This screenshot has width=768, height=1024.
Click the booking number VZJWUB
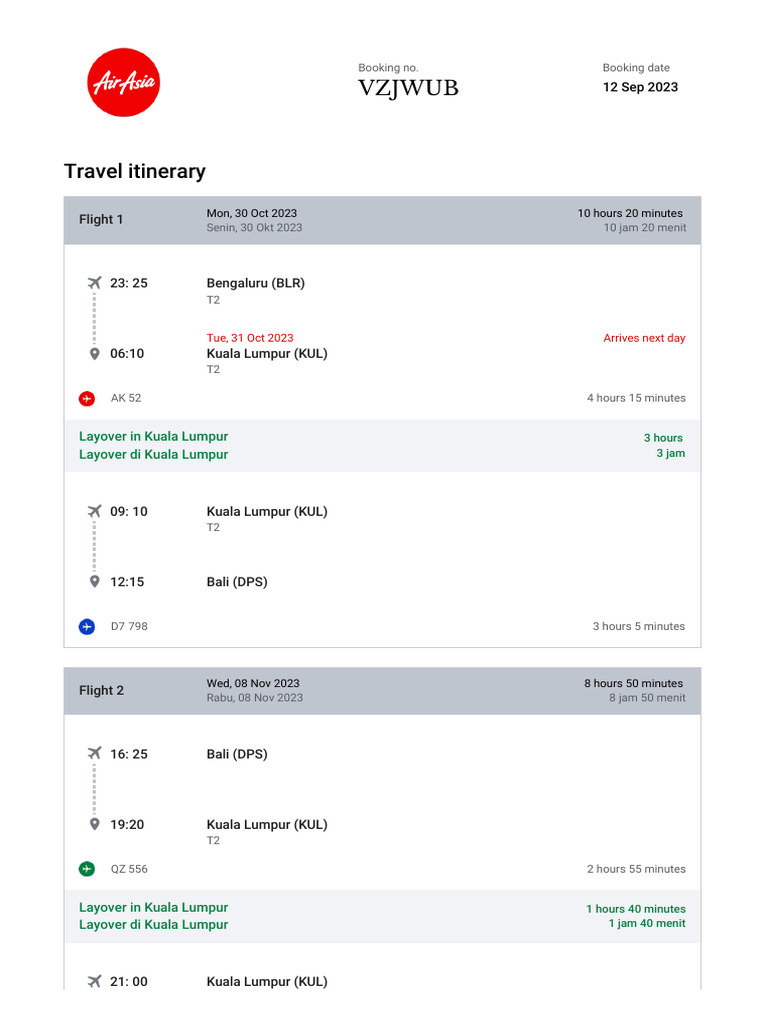pos(408,88)
